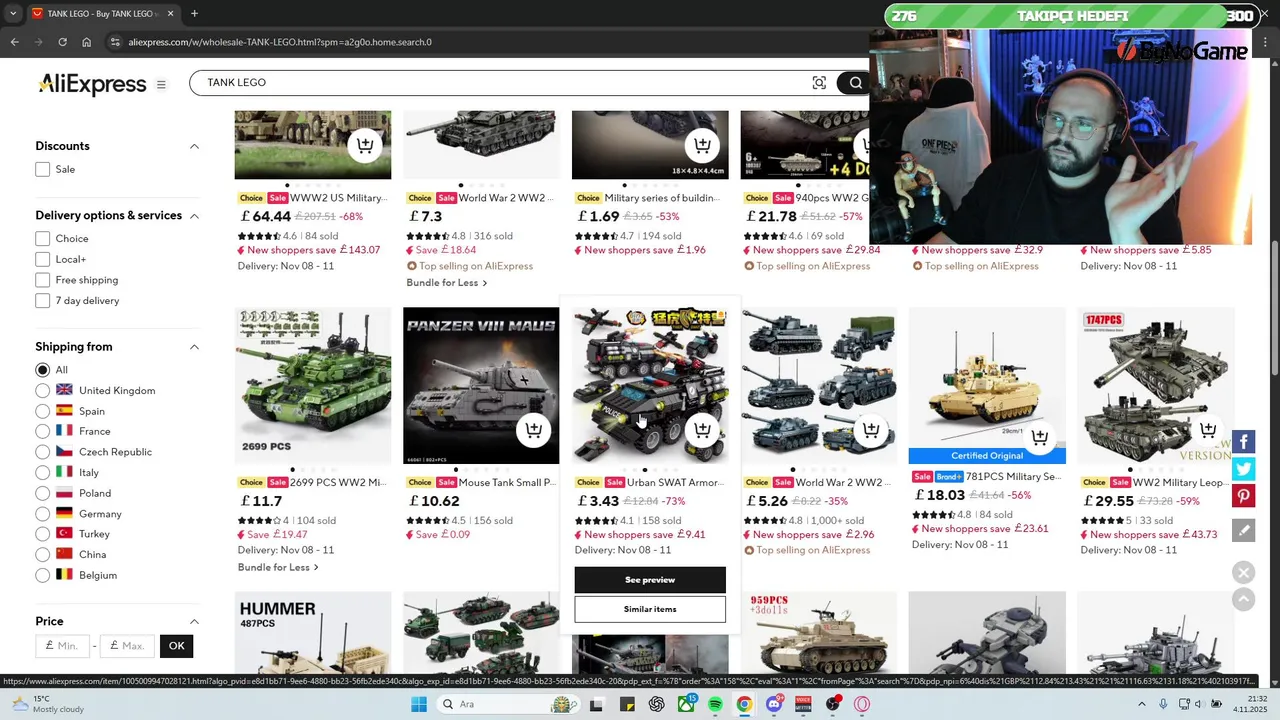Show hidden system tray icons
Image resolution: width=1280 pixels, height=720 pixels.
[1142, 704]
